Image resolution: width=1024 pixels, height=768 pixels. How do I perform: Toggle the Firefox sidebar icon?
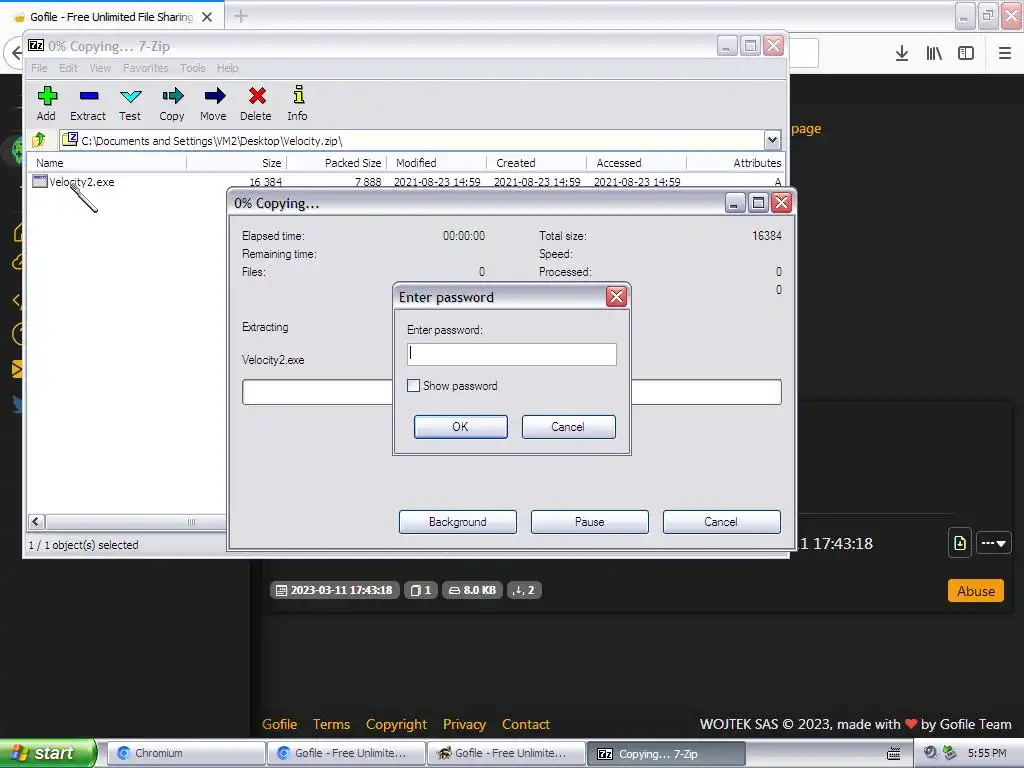966,53
